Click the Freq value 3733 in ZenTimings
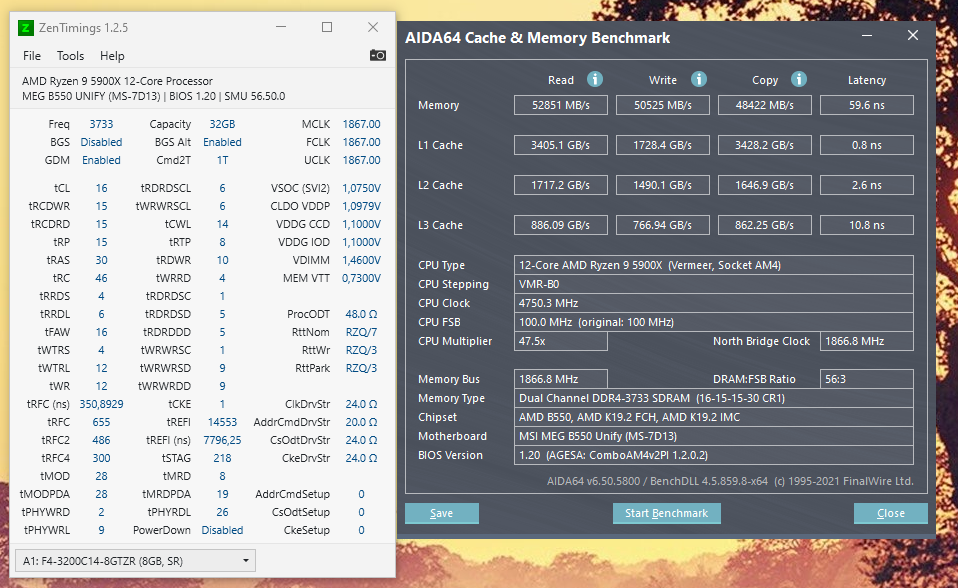 (101, 124)
